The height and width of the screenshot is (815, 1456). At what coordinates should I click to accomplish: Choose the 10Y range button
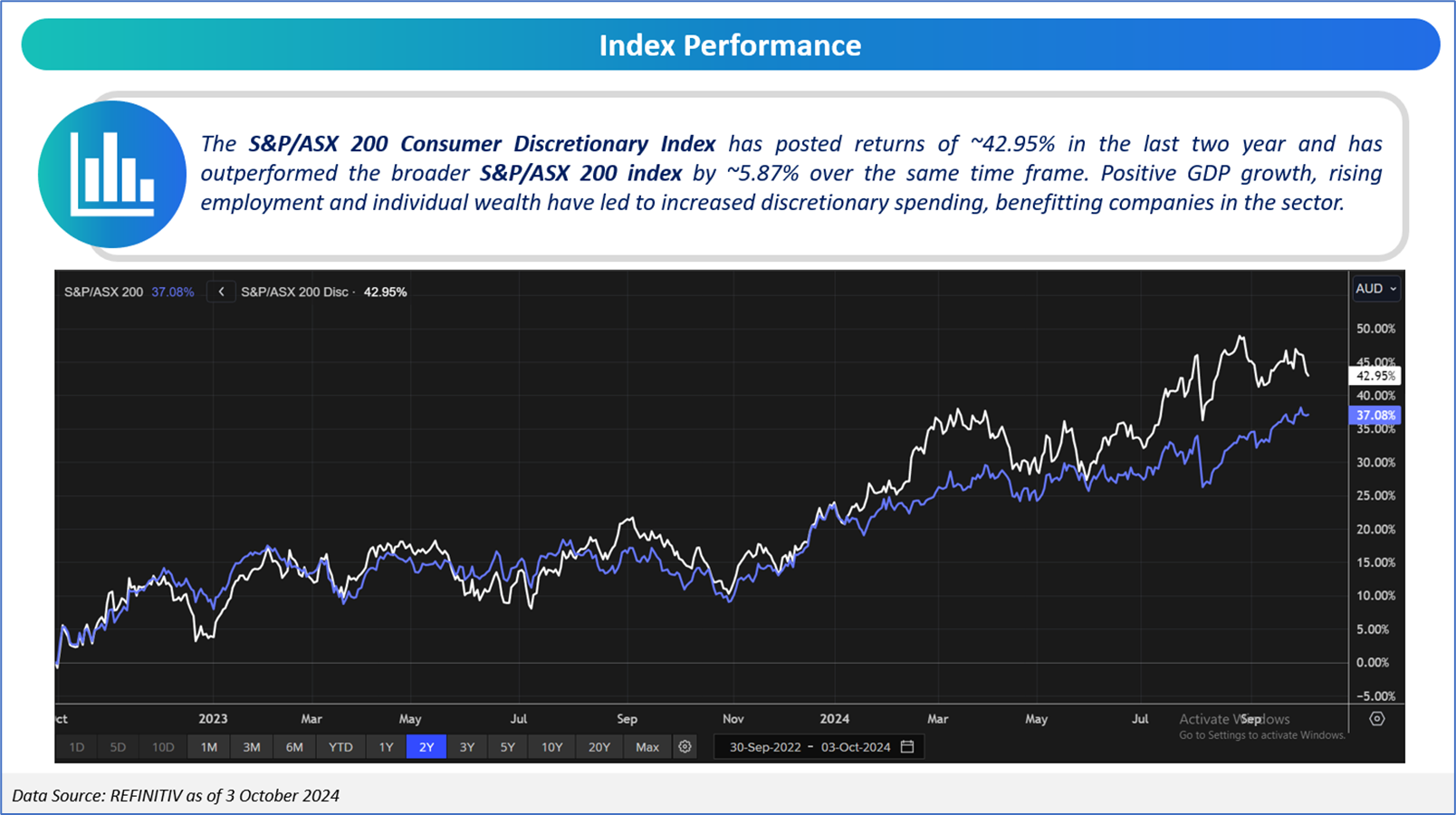point(552,747)
